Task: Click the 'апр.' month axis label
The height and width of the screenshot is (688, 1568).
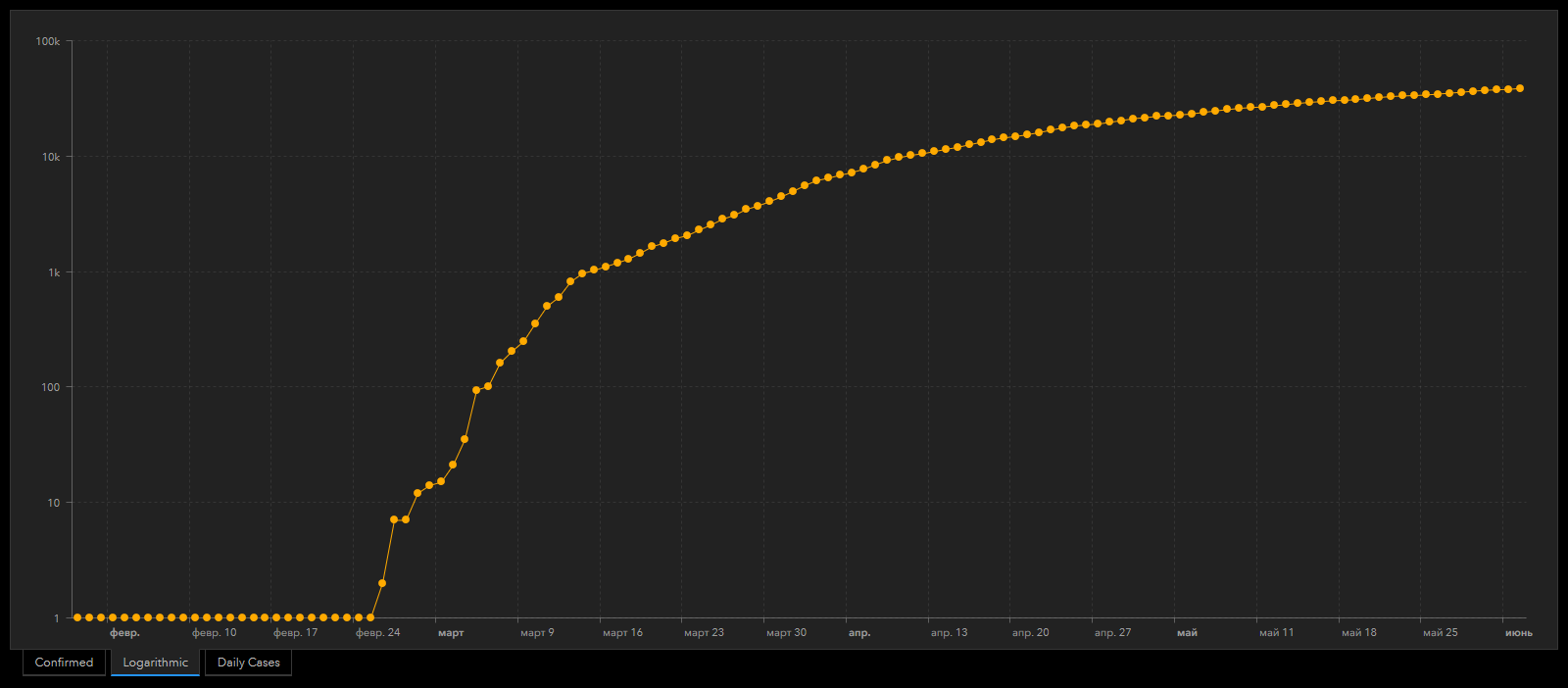Action: click(x=859, y=633)
